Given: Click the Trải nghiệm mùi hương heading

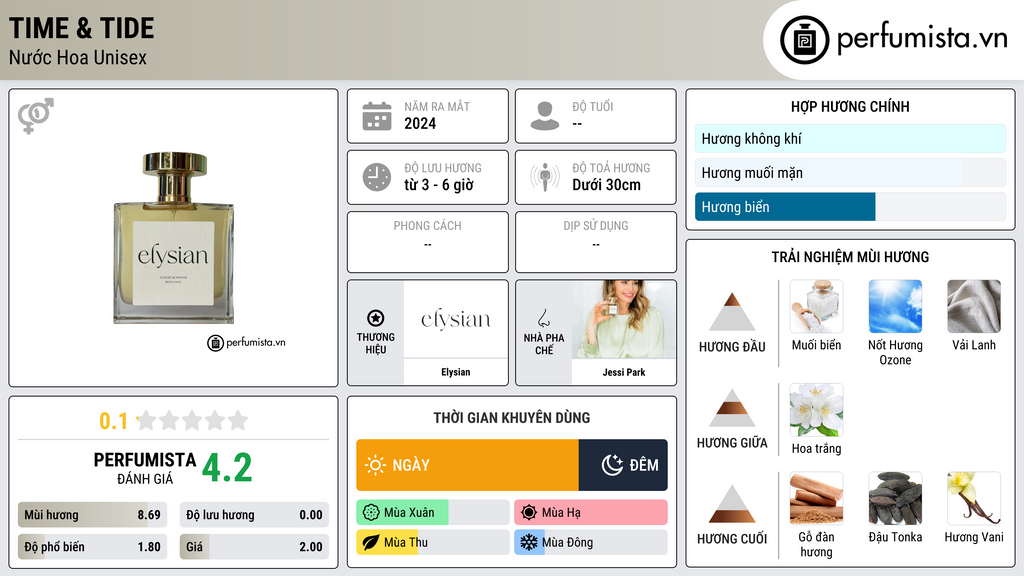Looking at the screenshot, I should click(850, 257).
